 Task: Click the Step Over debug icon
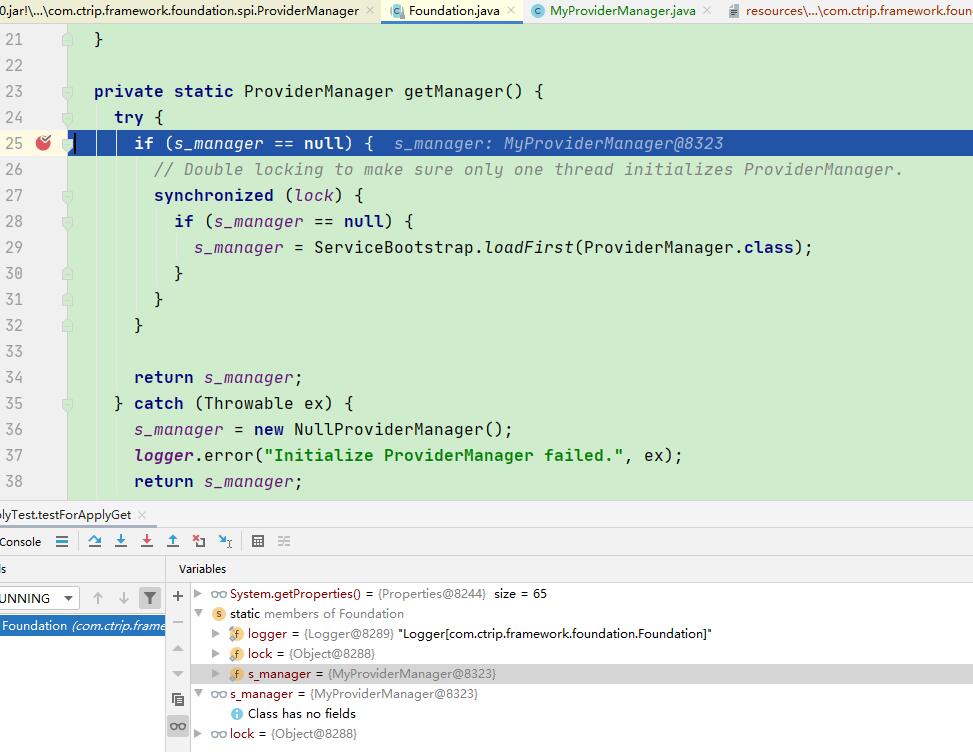[95, 541]
